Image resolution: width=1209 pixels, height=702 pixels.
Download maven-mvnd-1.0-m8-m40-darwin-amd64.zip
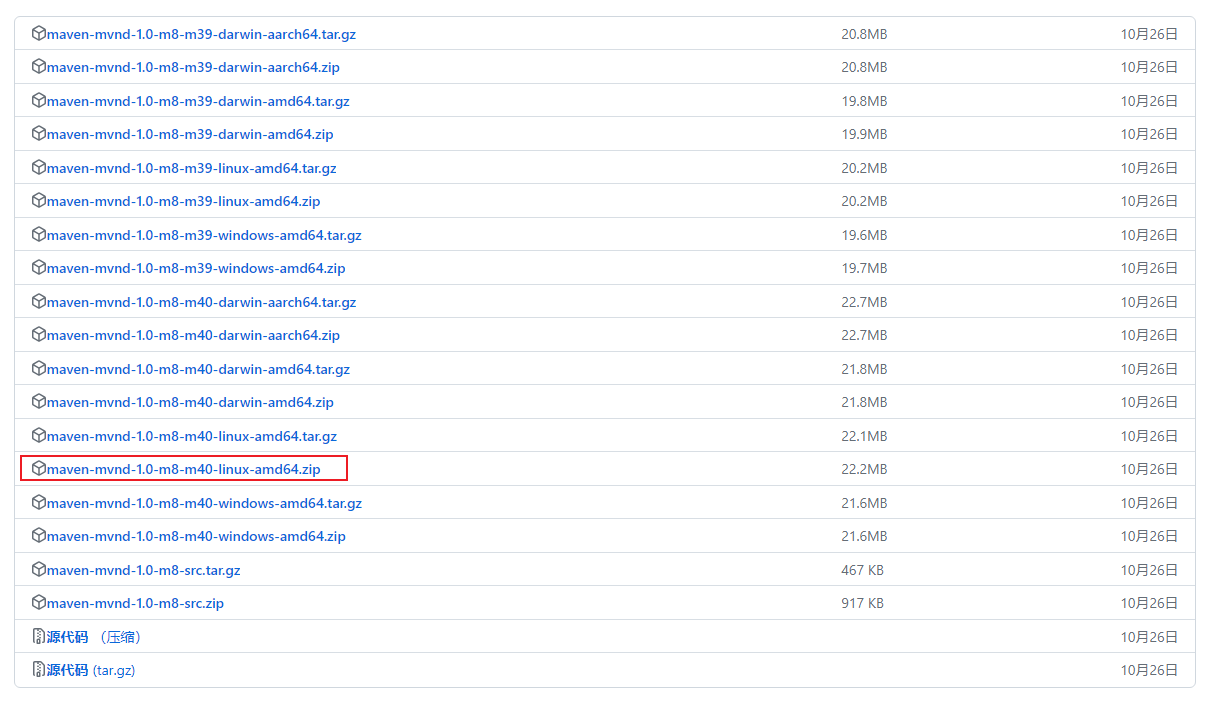click(190, 402)
